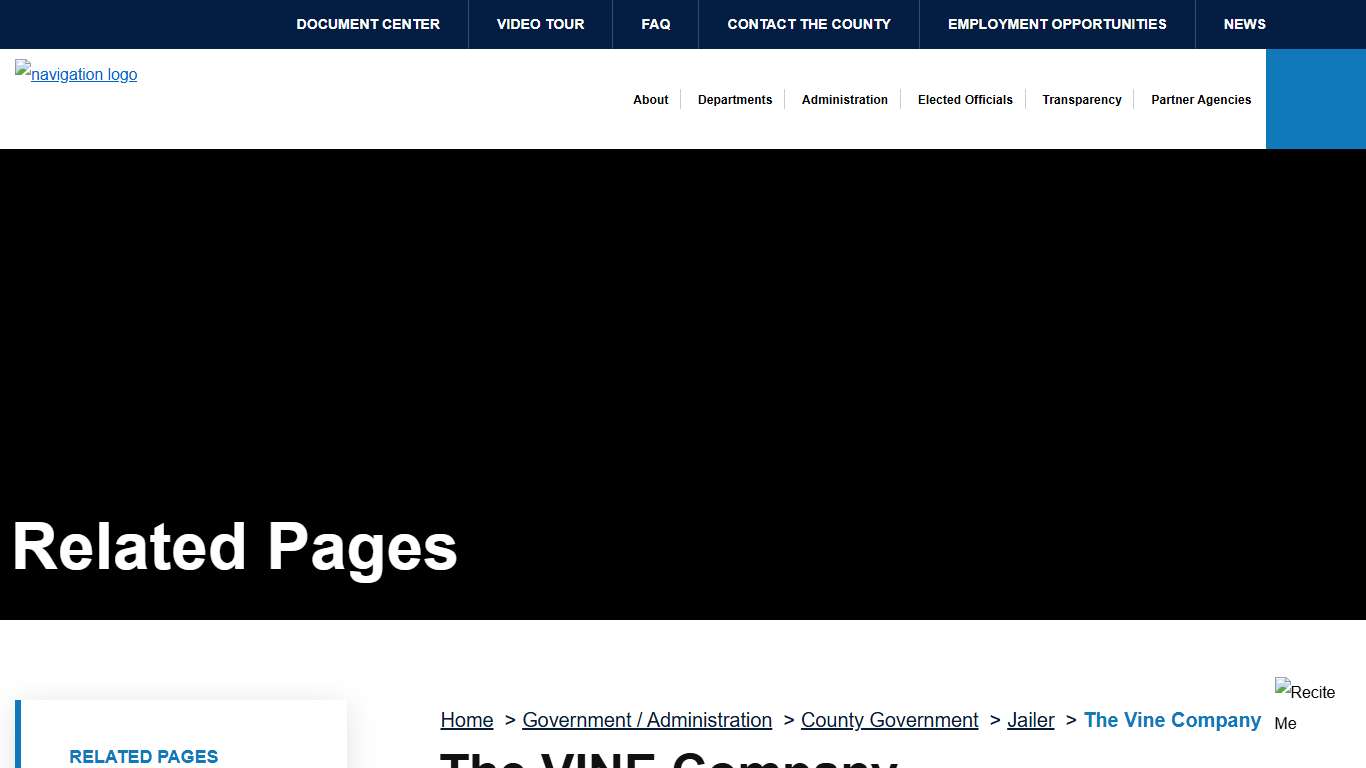Expand the Departments menu
The height and width of the screenshot is (768, 1366).
tap(735, 100)
